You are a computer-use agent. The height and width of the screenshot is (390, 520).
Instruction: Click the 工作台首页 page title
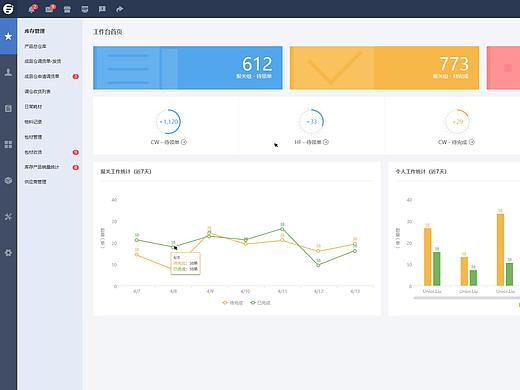point(107,32)
